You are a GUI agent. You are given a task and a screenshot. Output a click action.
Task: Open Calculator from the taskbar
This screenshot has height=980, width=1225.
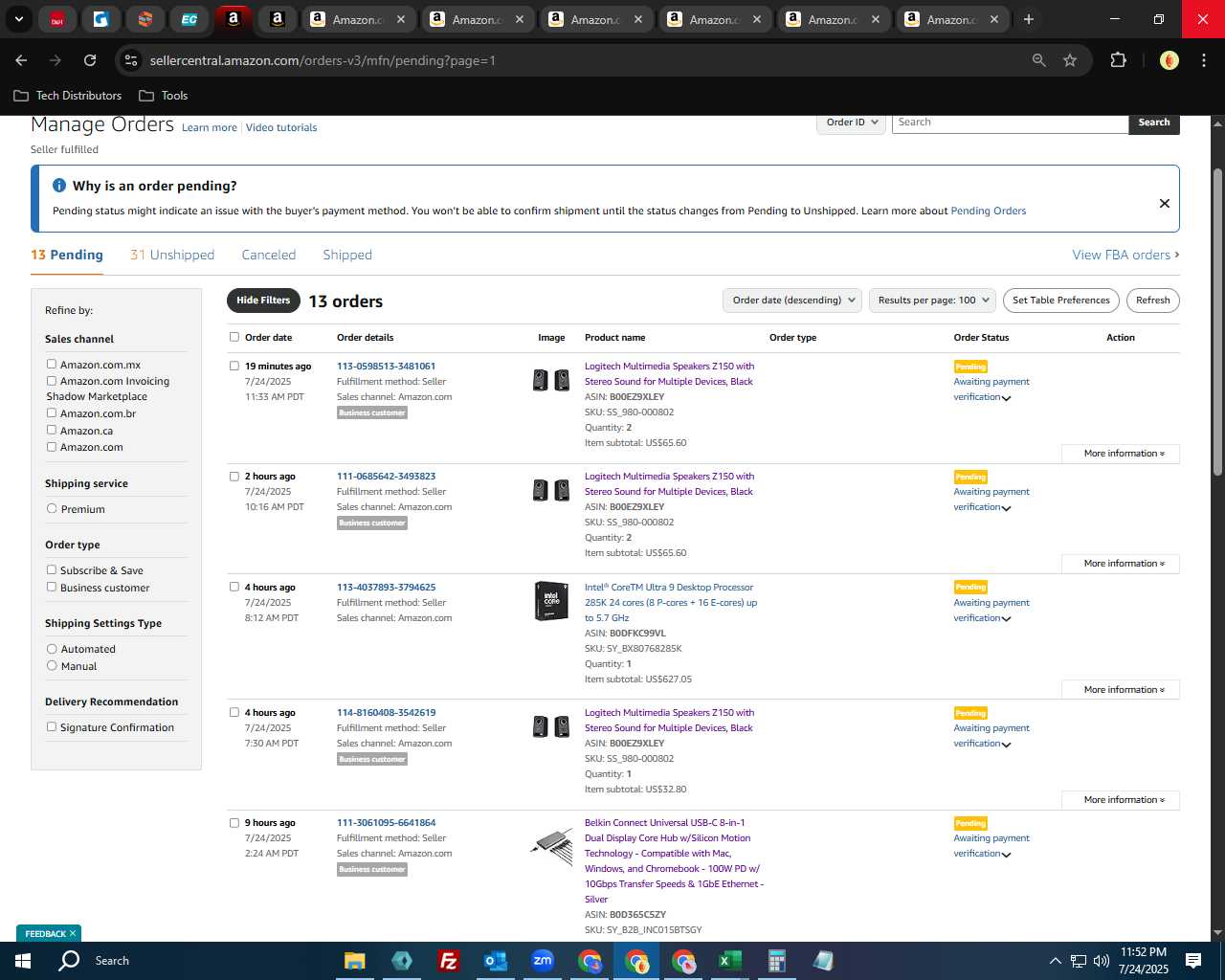pyautogui.click(x=776, y=961)
